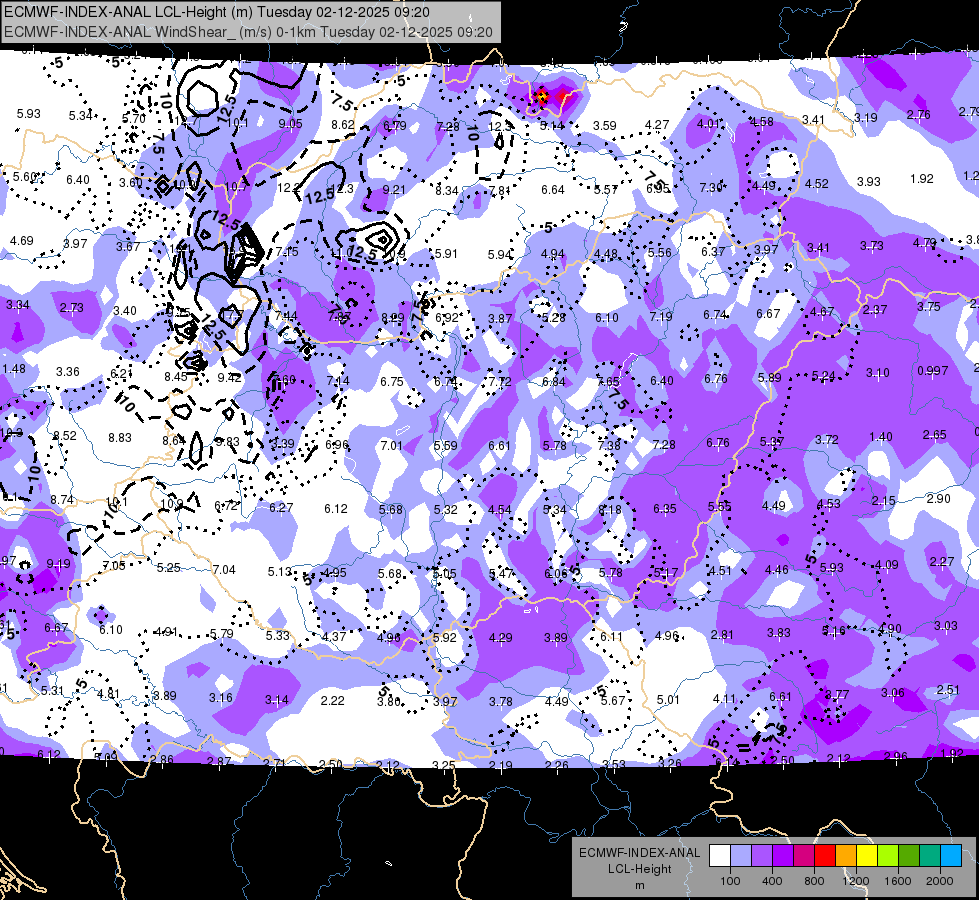979x900 pixels.
Task: Click the legend tick label 1600
Action: tap(897, 881)
